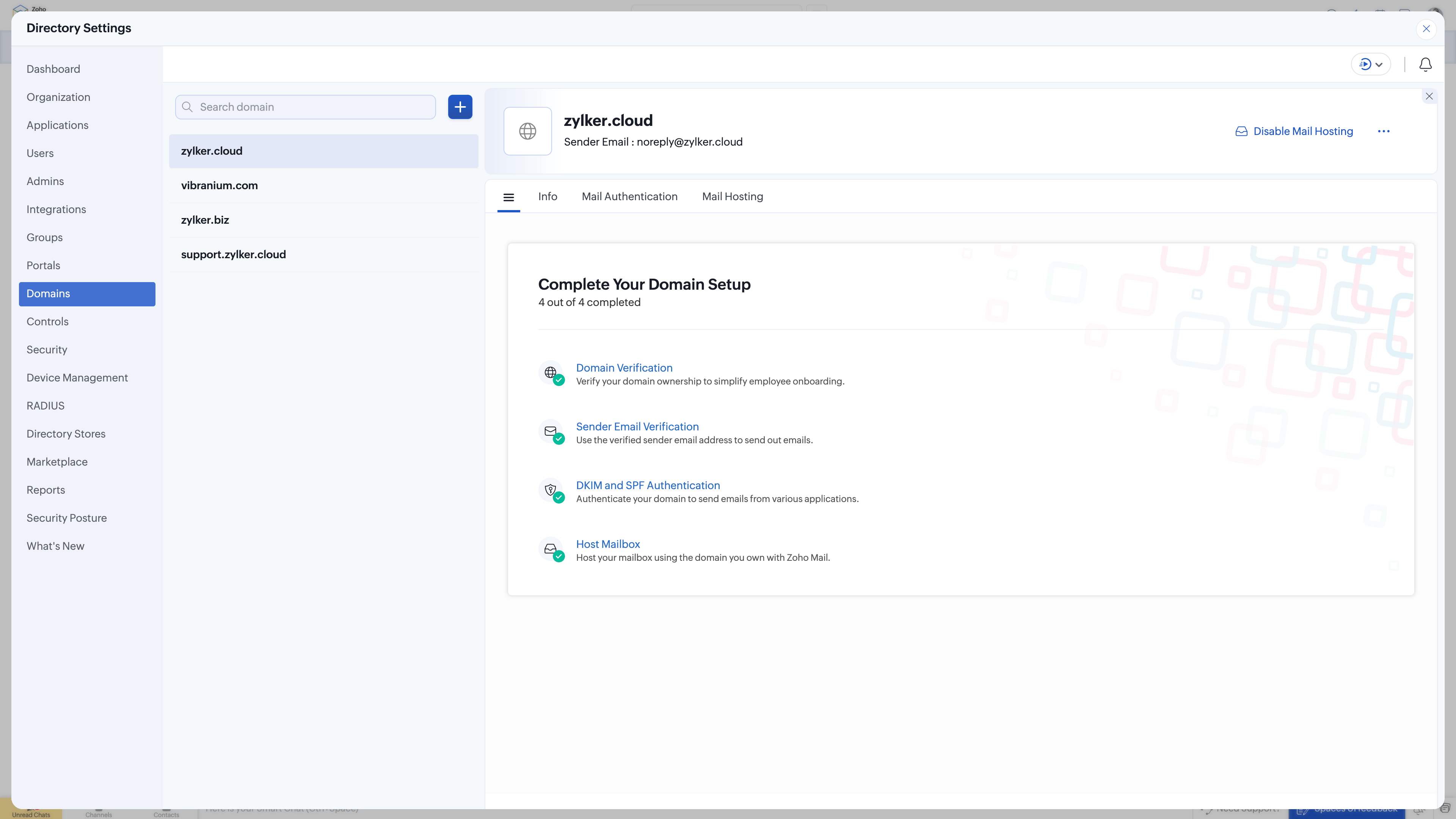The height and width of the screenshot is (819, 1456).
Task: Open Security Posture in the sidebar
Action: coord(67,518)
